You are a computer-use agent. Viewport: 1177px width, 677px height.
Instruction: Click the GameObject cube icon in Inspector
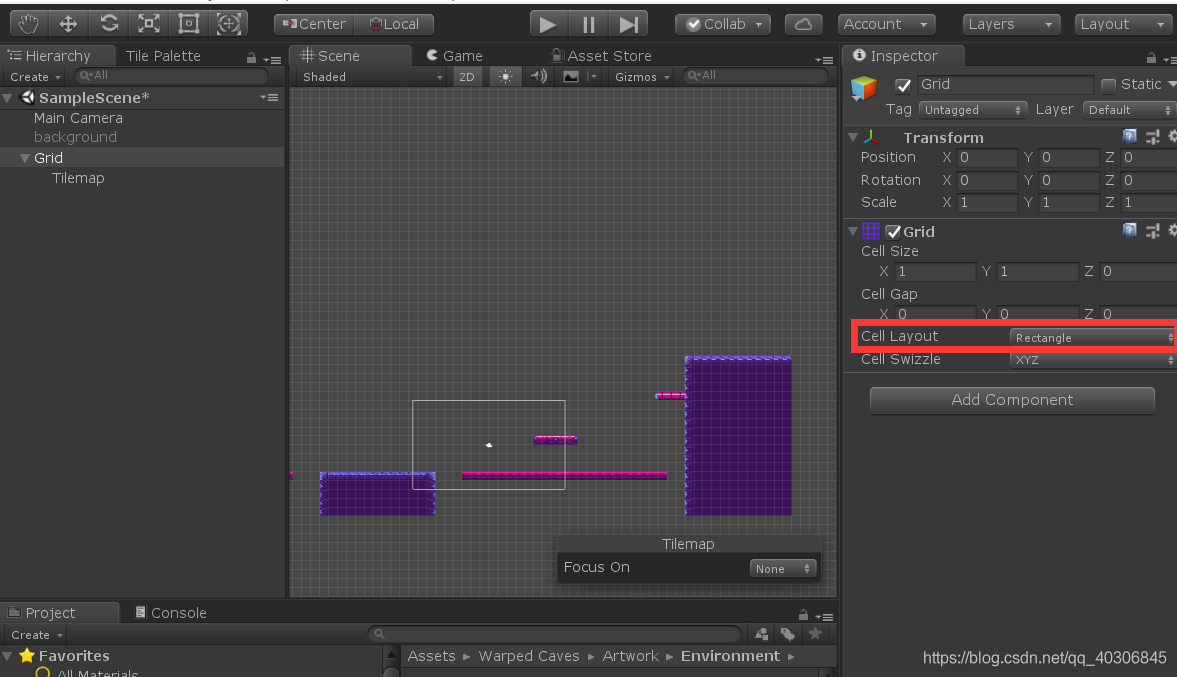[864, 88]
